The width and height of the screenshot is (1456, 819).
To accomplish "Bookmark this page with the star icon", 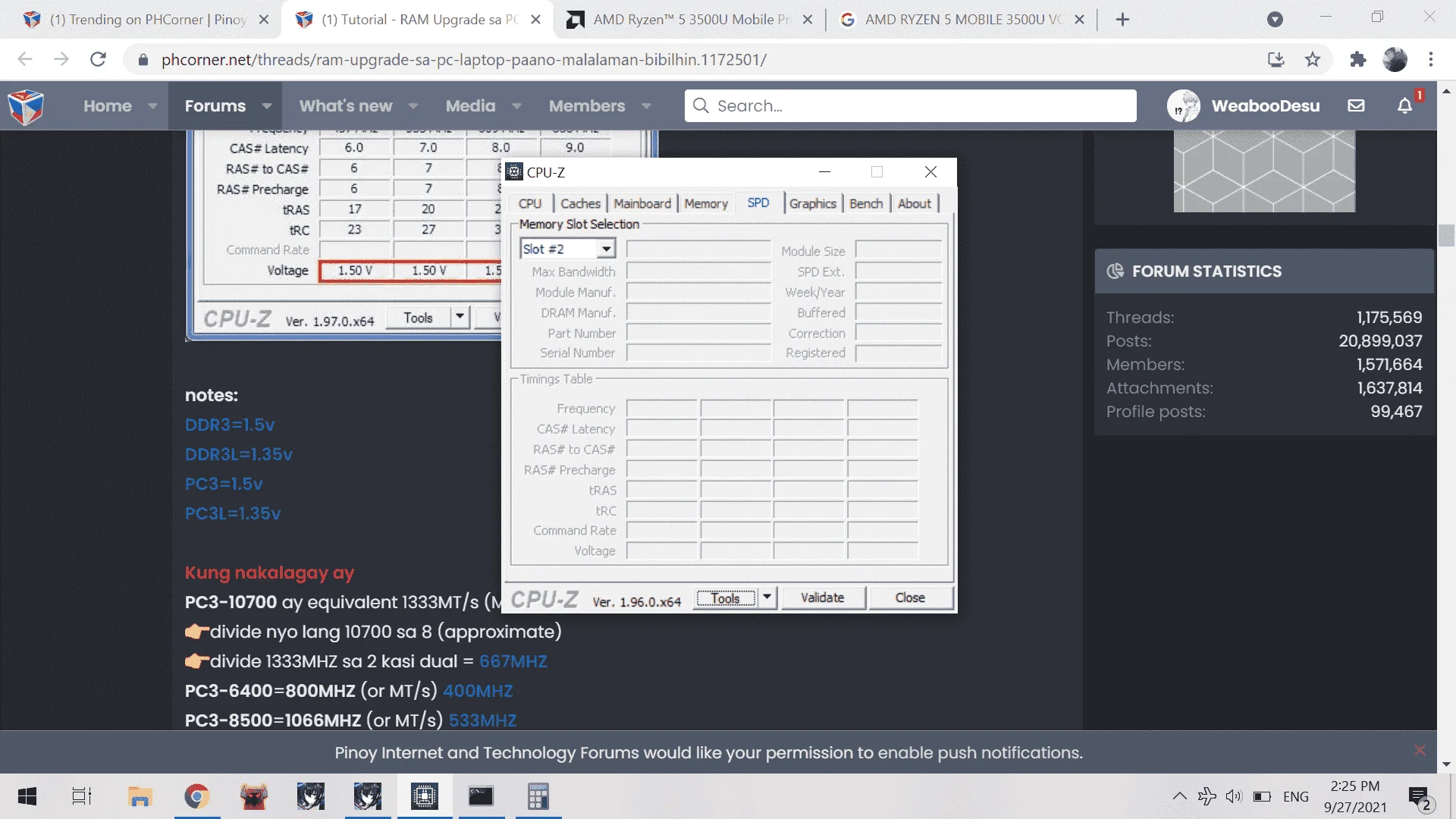I will pos(1313,59).
